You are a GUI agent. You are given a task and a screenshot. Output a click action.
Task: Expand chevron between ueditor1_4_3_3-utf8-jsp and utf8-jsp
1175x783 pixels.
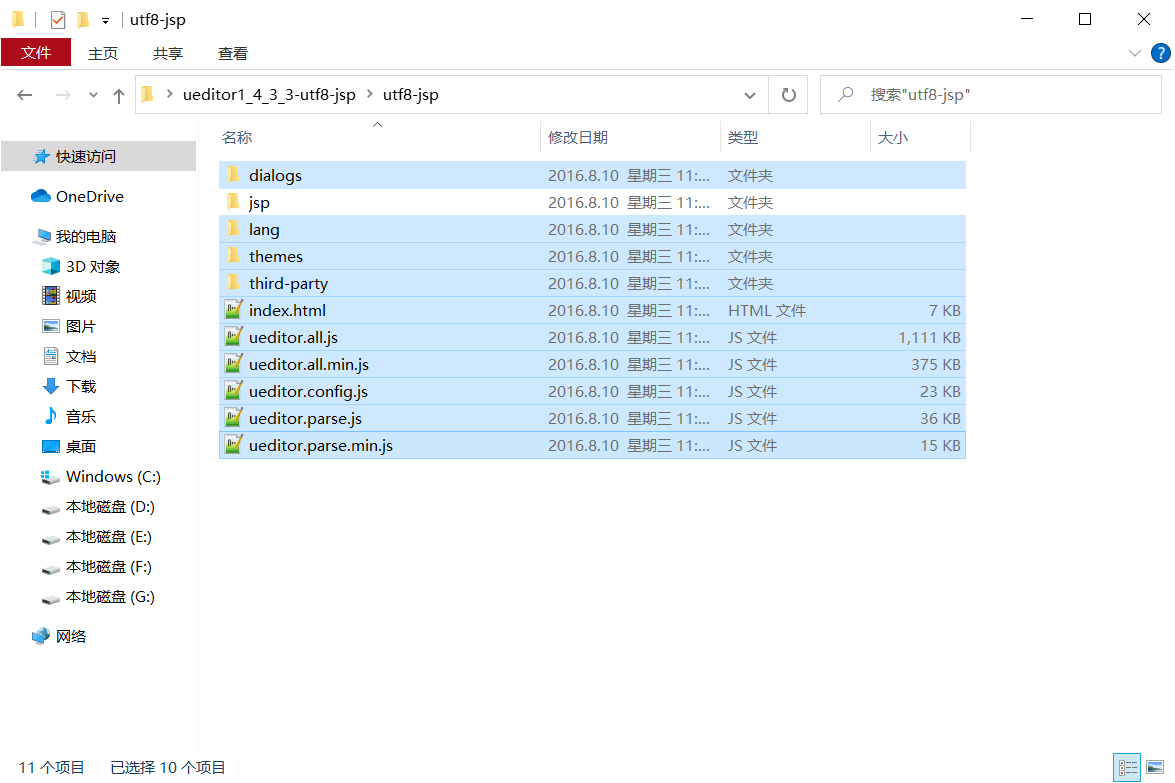click(x=369, y=94)
